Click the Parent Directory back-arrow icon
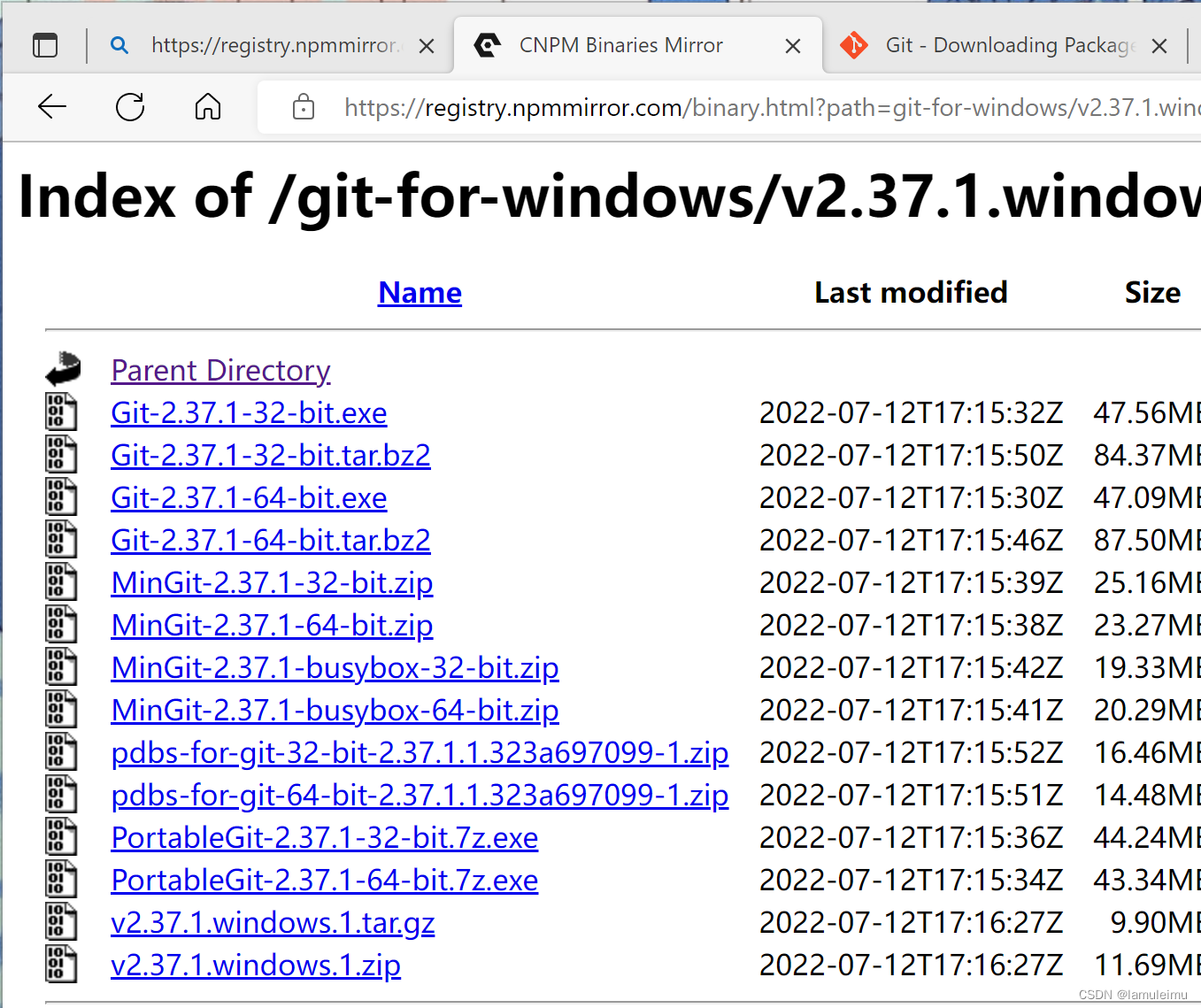The image size is (1201, 1008). (x=63, y=368)
